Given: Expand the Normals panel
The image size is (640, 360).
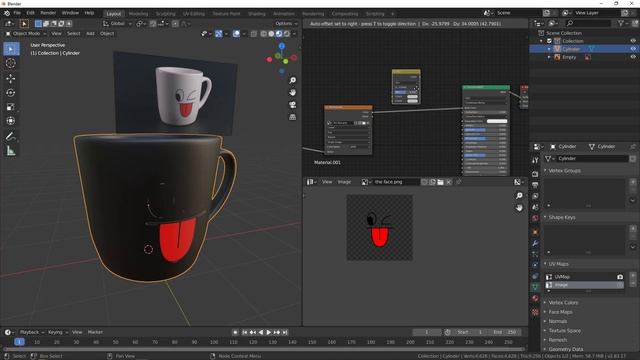Looking at the screenshot, I should (558, 321).
